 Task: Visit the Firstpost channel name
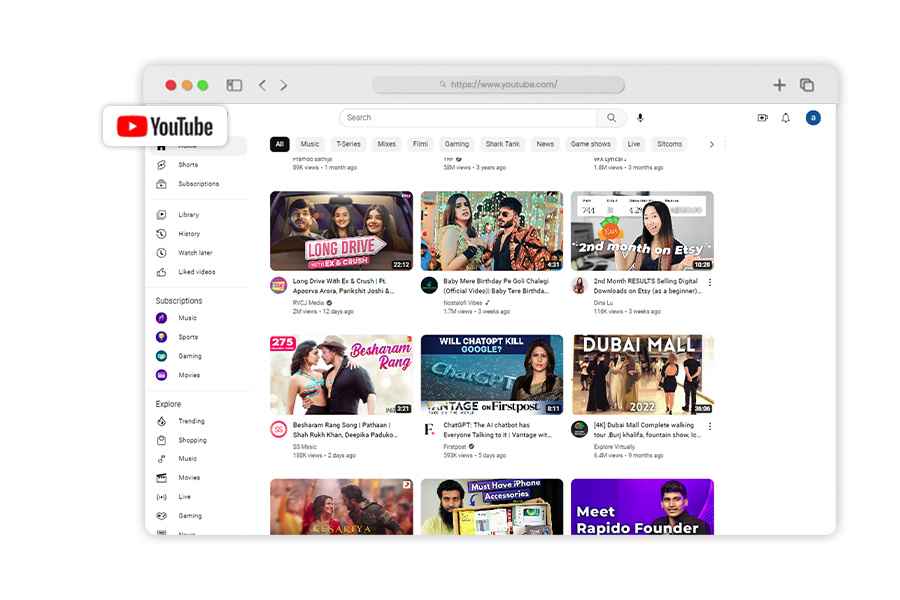click(x=455, y=447)
